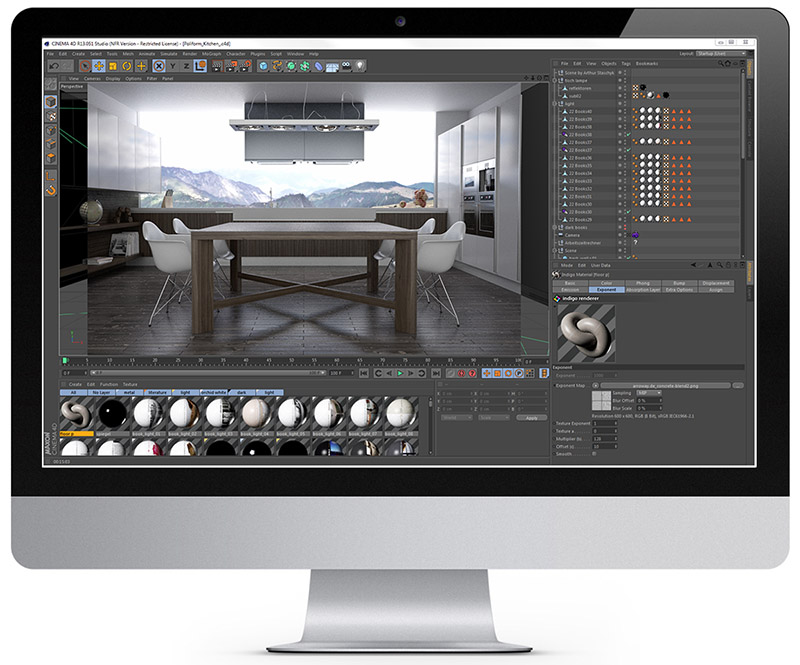Select the Live Selection arrow tool
Image resolution: width=800 pixels, height=665 pixels.
[85, 66]
